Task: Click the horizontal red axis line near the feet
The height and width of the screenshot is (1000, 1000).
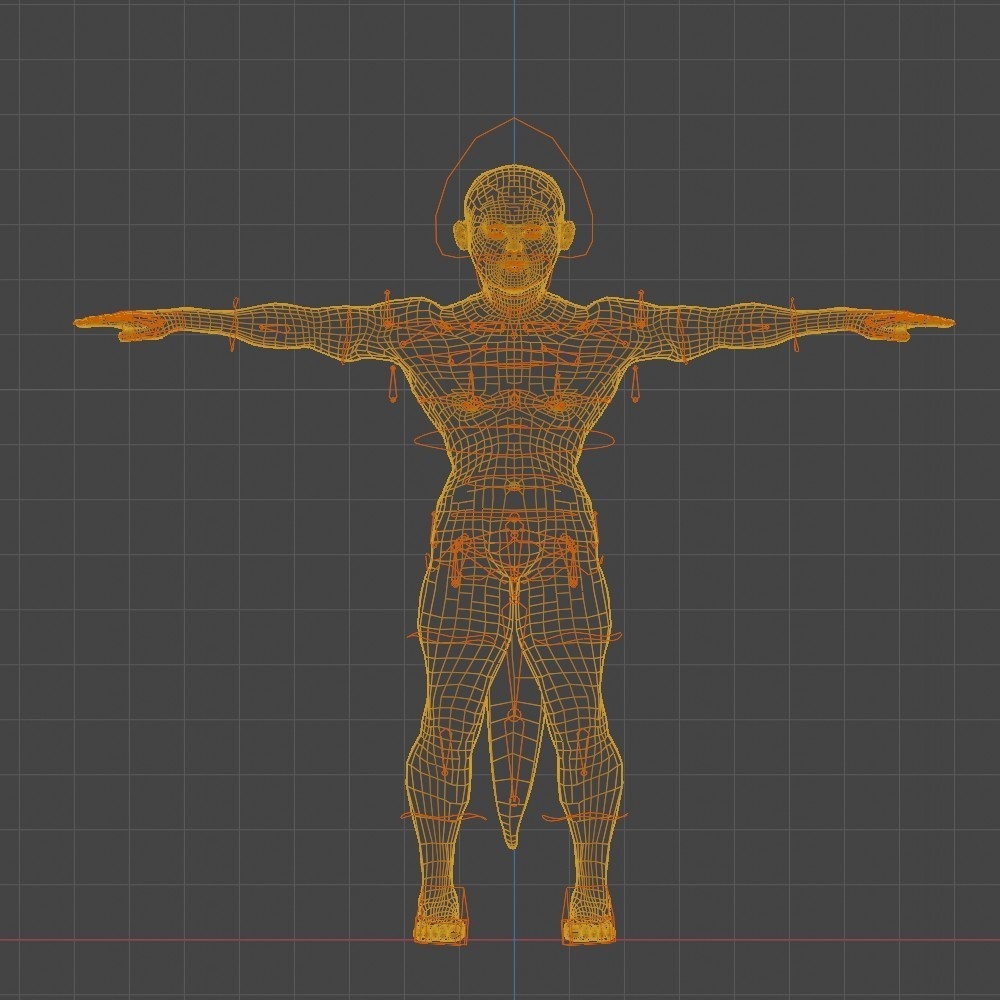Action: [200, 938]
